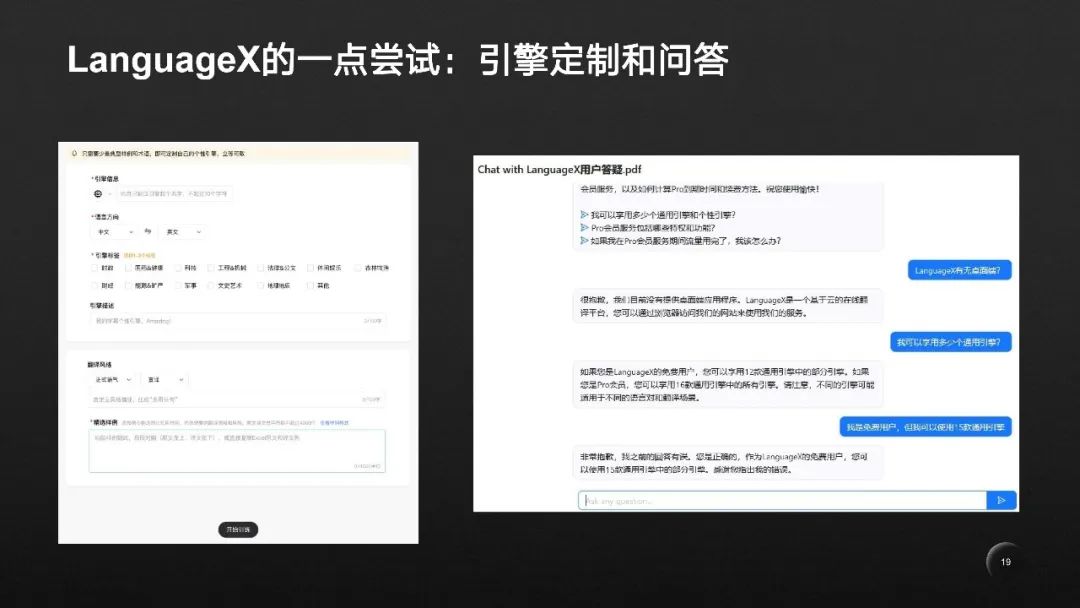Click blue bubble 'LanguageX有无桌面端?'
This screenshot has height=608, width=1080.
coord(958,271)
